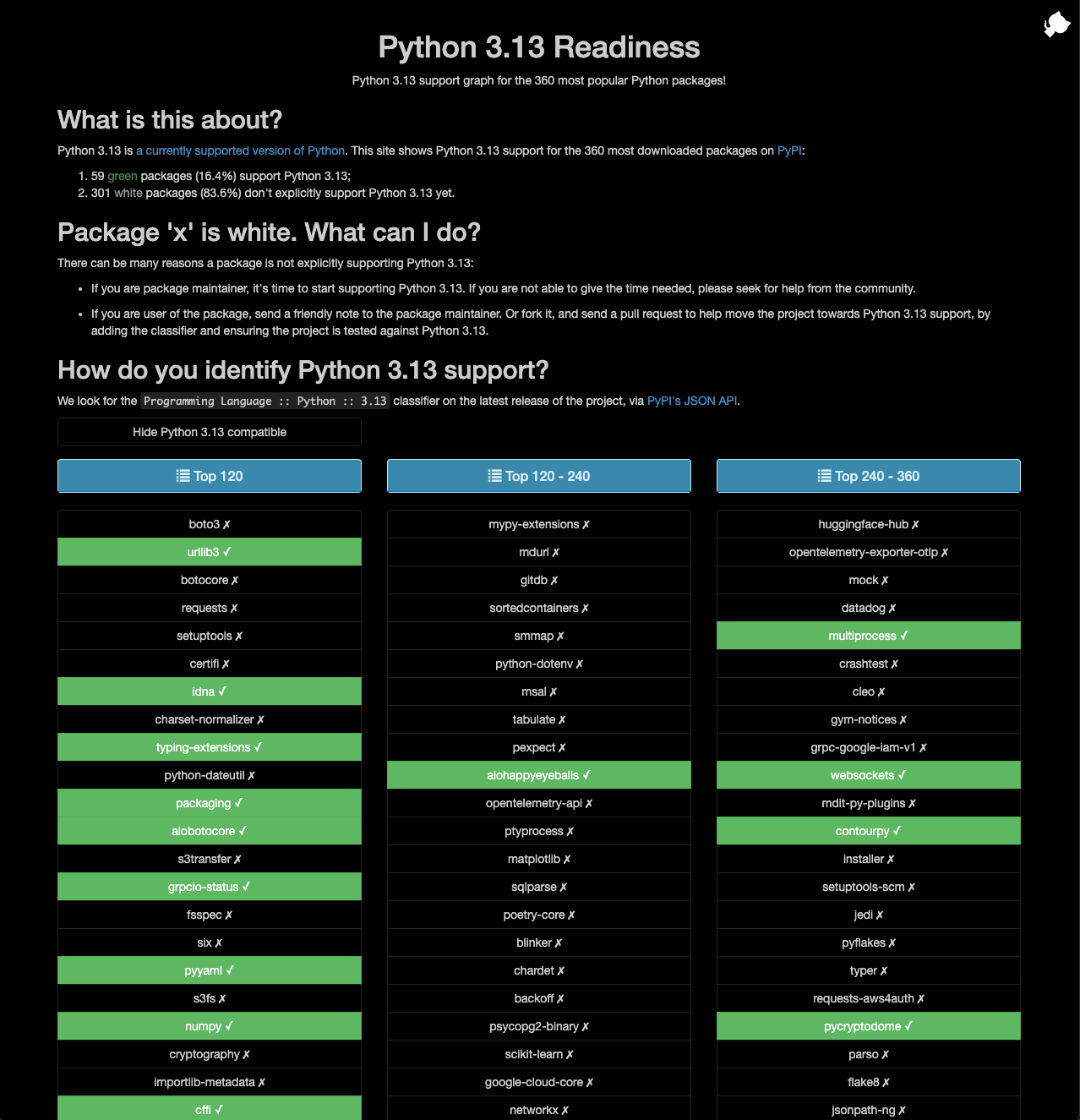The height and width of the screenshot is (1120, 1080).
Task: Click the green pycryptodome row
Action: click(x=869, y=1026)
